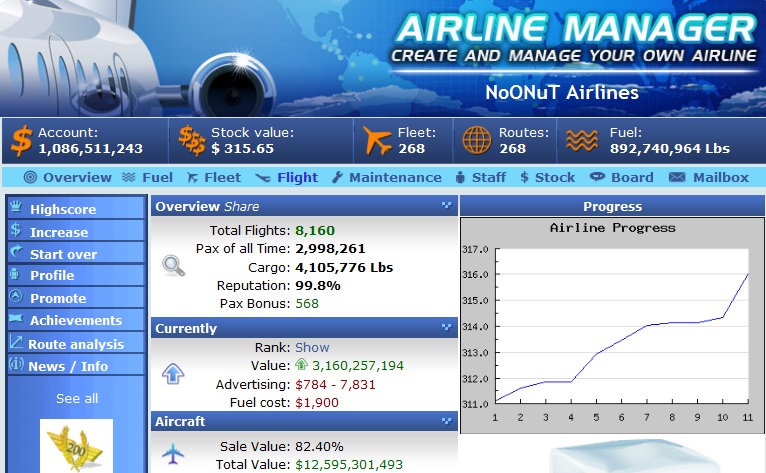
Task: Select Route analysis in sidebar
Action: (x=76, y=344)
